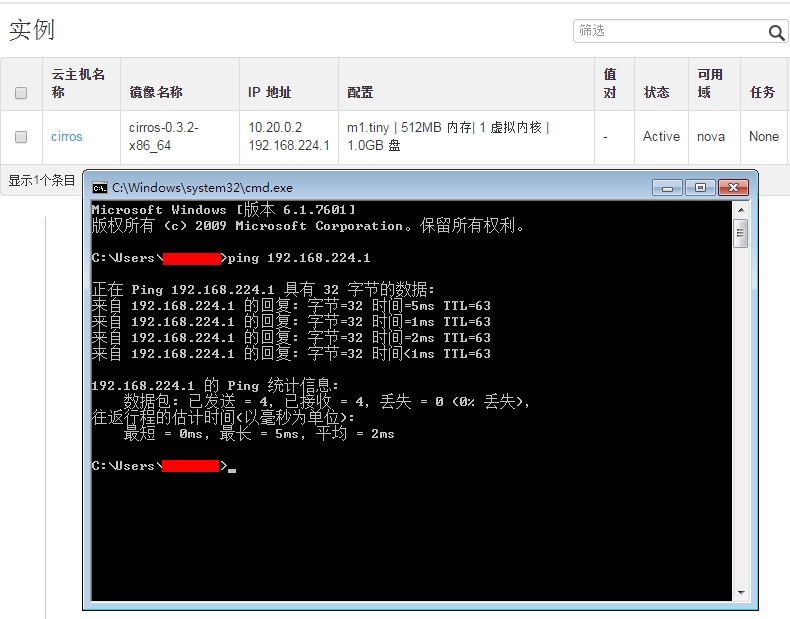Image resolution: width=790 pixels, height=619 pixels.
Task: Click the cmd scrollbar down arrow
Action: point(741,593)
